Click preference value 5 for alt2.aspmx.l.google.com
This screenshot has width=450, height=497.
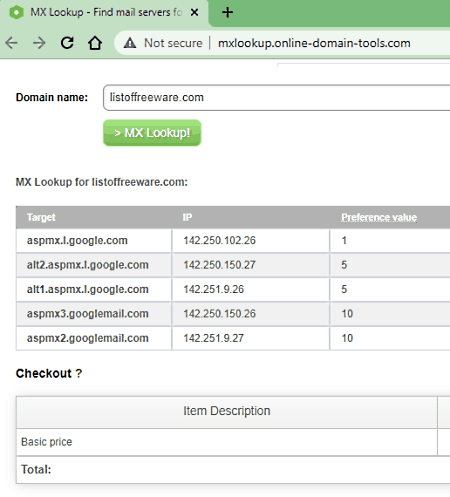(344, 265)
